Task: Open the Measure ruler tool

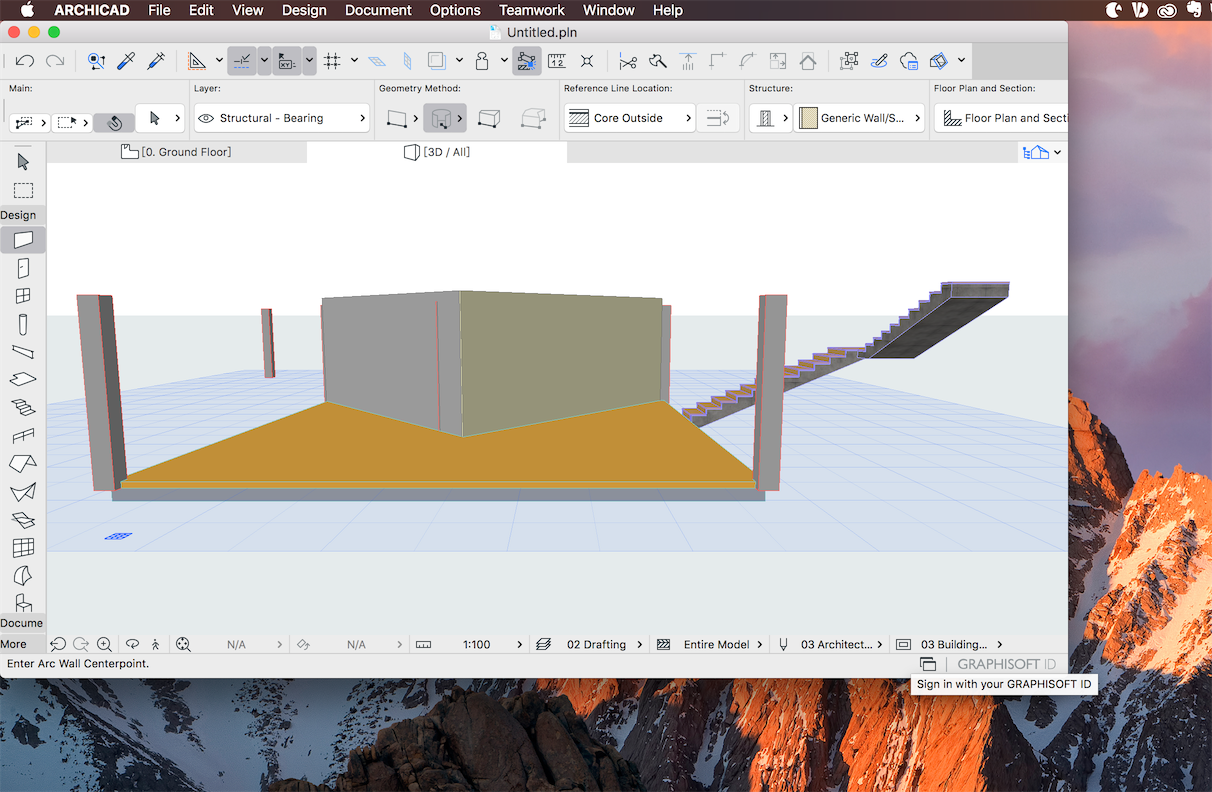Action: 557,61
